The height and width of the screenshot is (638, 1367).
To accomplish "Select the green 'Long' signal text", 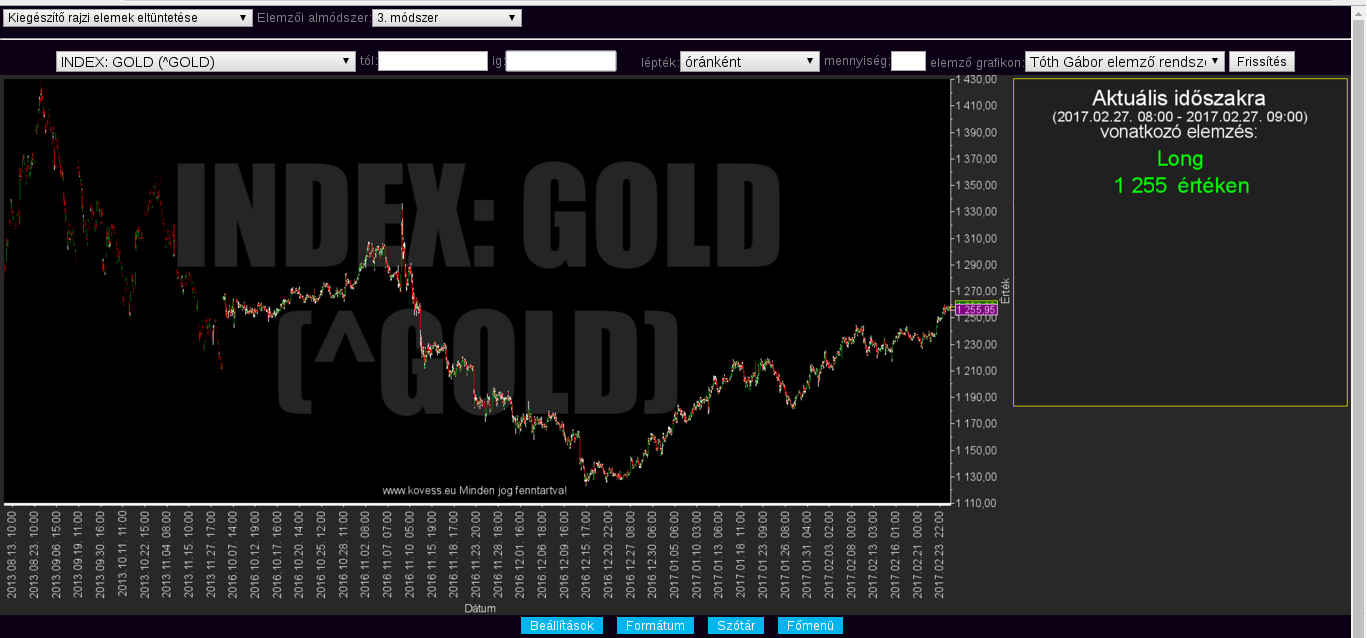I will (x=1179, y=159).
